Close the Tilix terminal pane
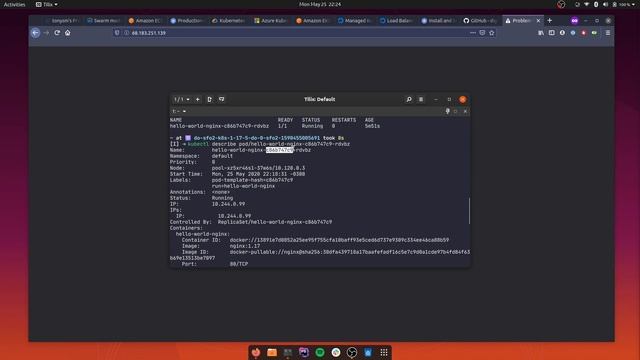Image resolution: width=640 pixels, height=360 pixels. pos(465,111)
